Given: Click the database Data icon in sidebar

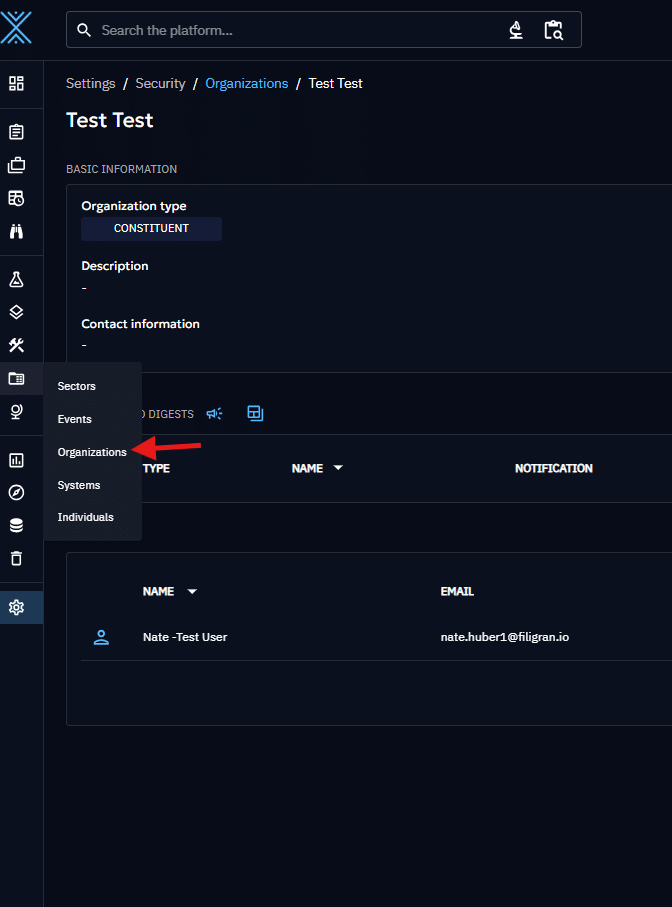Looking at the screenshot, I should click(16, 525).
